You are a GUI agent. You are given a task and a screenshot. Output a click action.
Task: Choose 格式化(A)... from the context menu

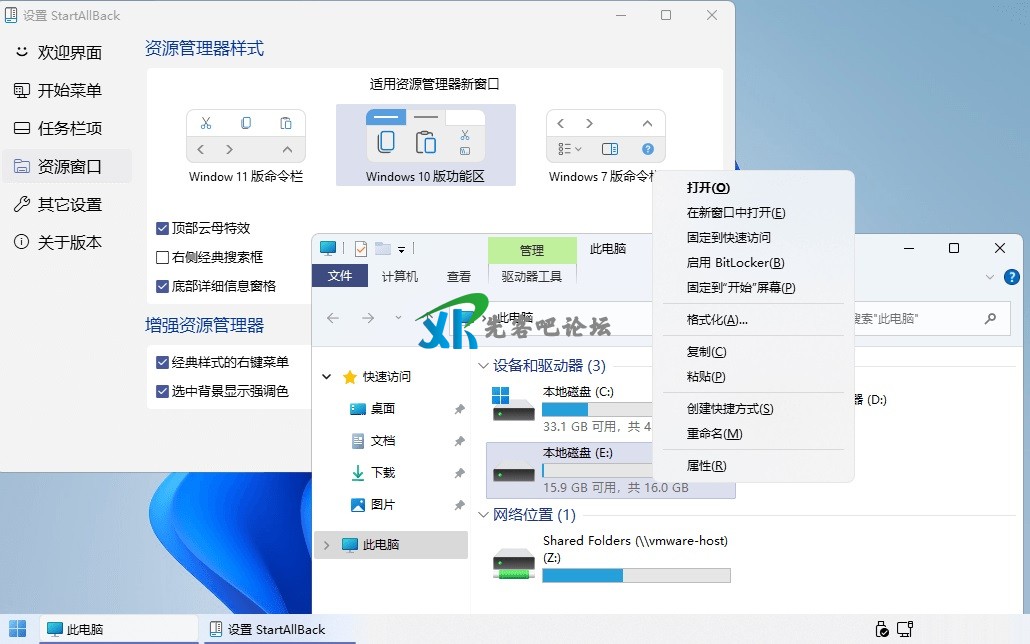click(x=717, y=320)
